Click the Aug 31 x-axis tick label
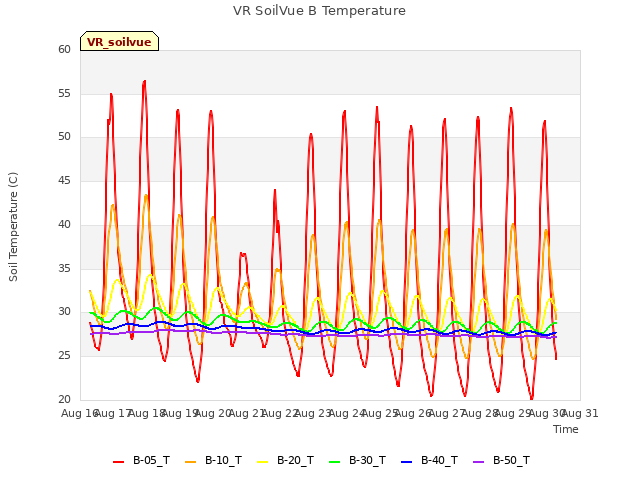The image size is (640, 480). pyautogui.click(x=580, y=413)
